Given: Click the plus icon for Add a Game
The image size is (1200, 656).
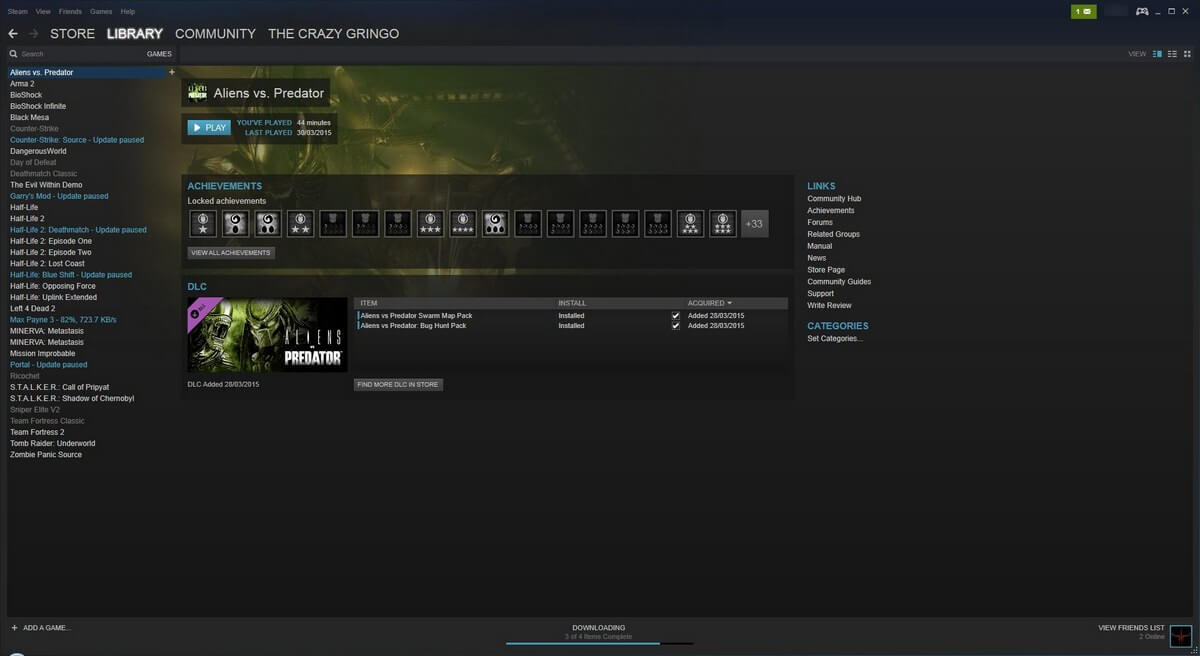Looking at the screenshot, I should (14, 628).
